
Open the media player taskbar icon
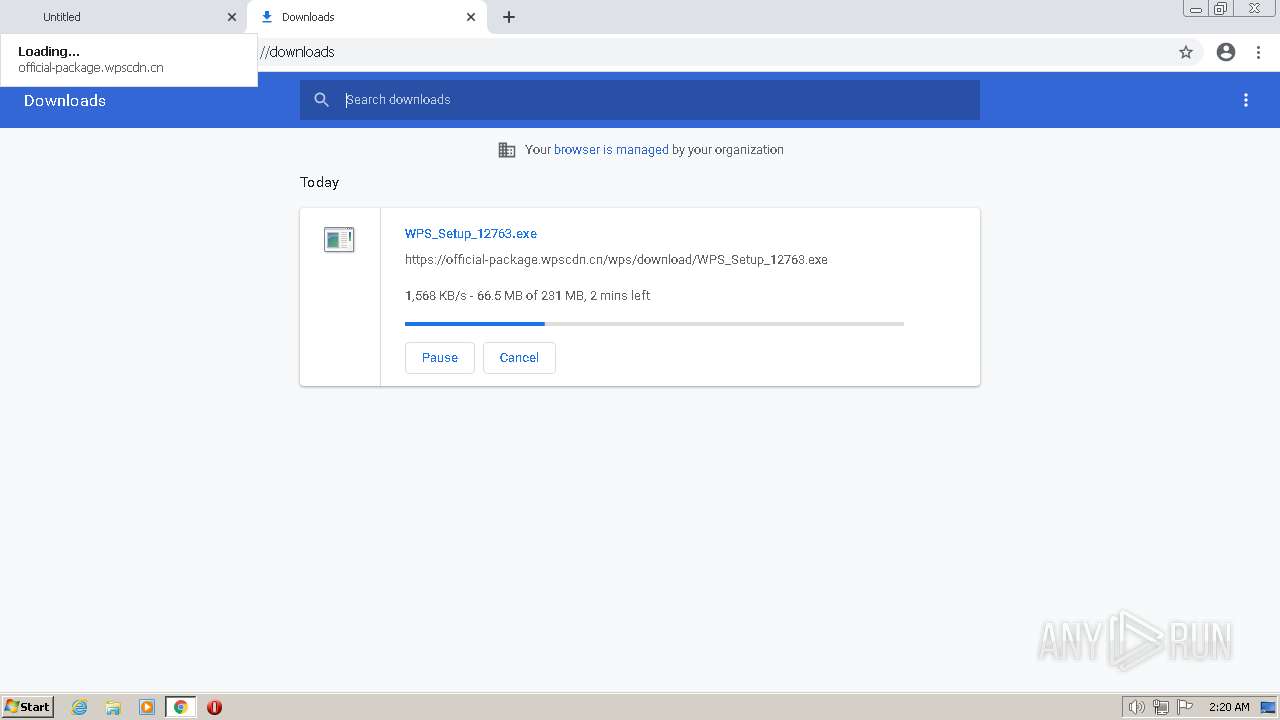click(x=147, y=707)
